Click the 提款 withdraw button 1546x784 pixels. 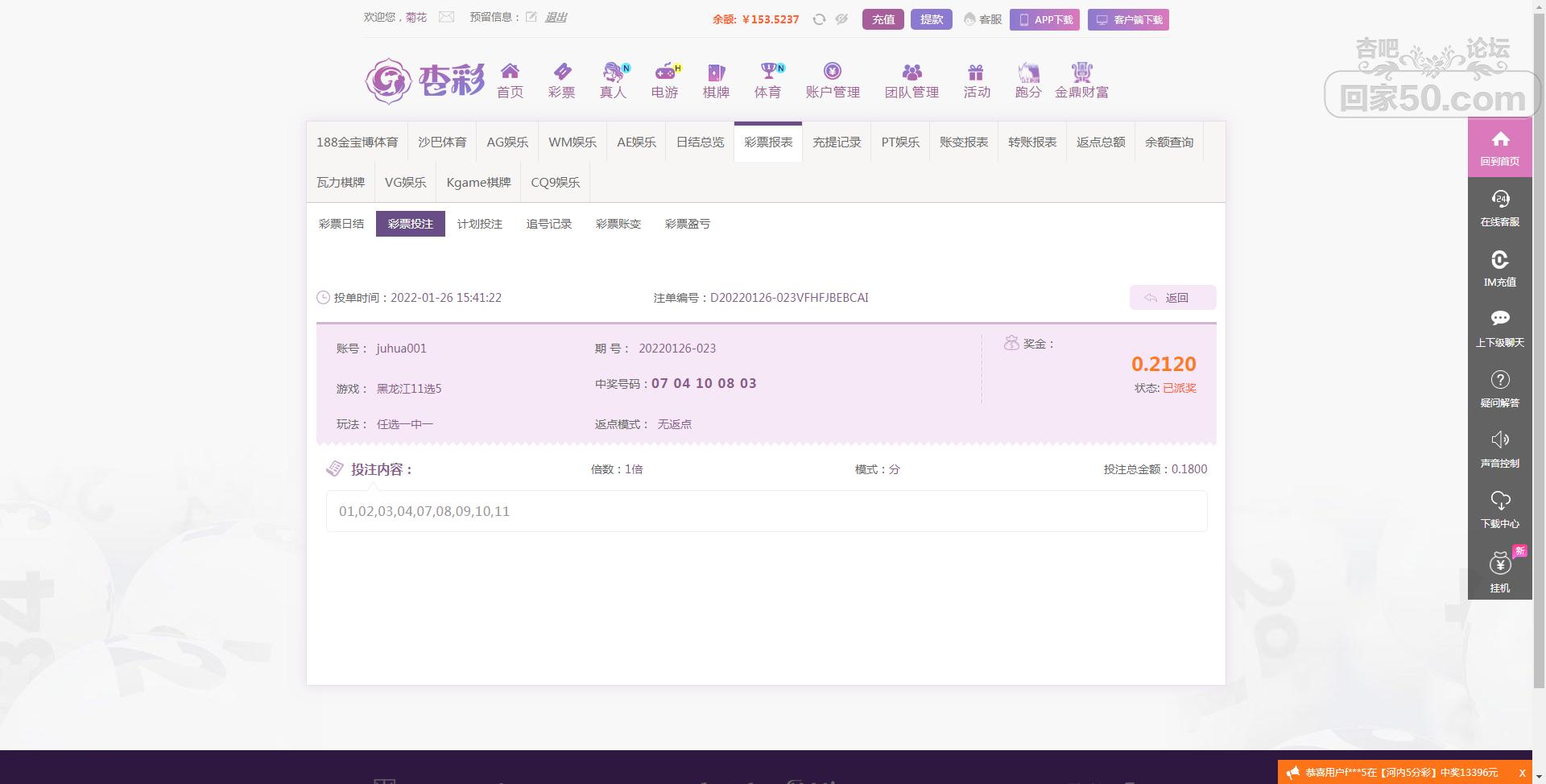pyautogui.click(x=932, y=19)
